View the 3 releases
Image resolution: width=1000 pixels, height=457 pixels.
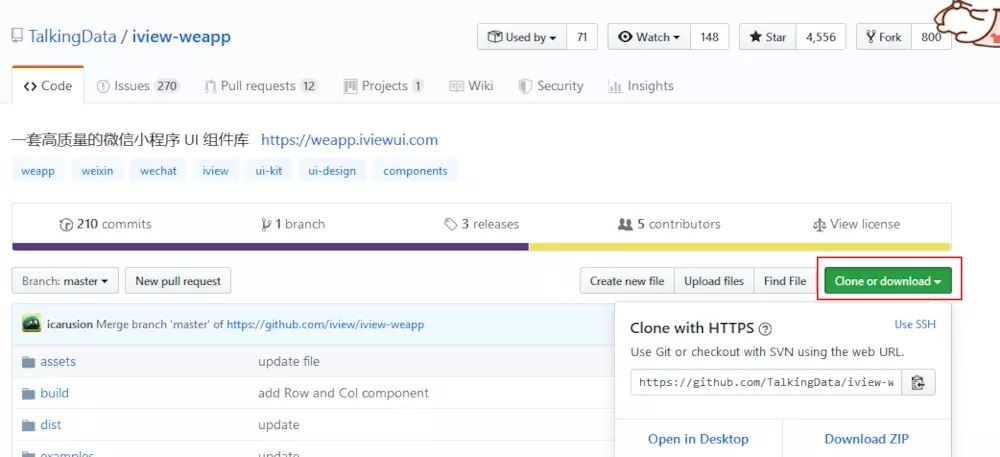(x=482, y=224)
